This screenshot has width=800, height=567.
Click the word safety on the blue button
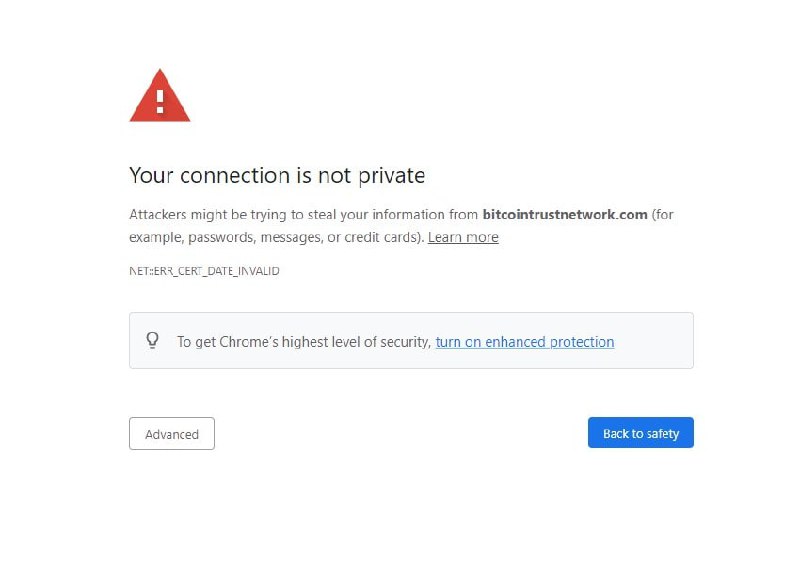point(663,433)
